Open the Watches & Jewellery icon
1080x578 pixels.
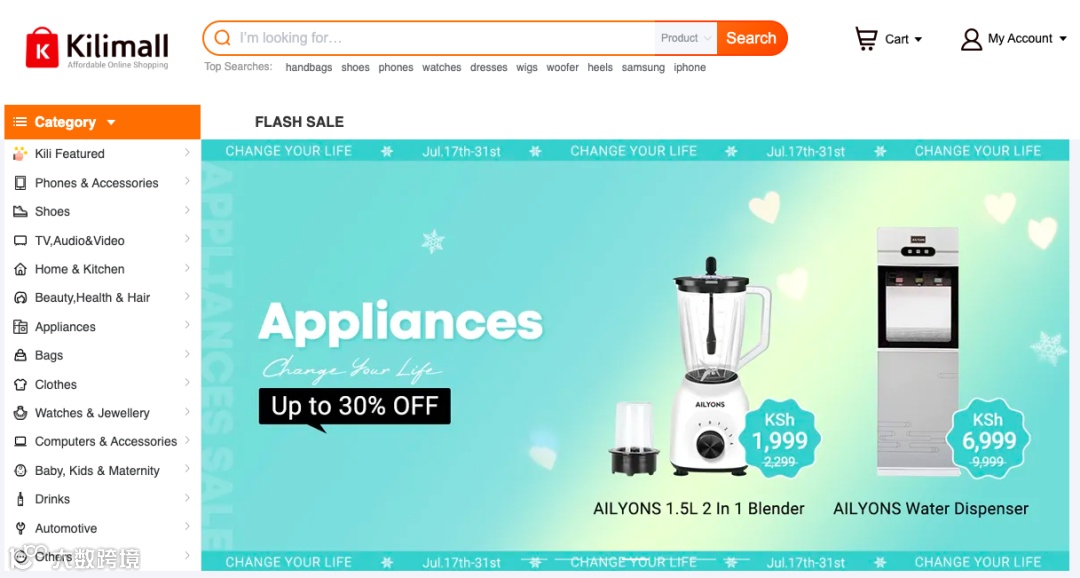point(21,413)
